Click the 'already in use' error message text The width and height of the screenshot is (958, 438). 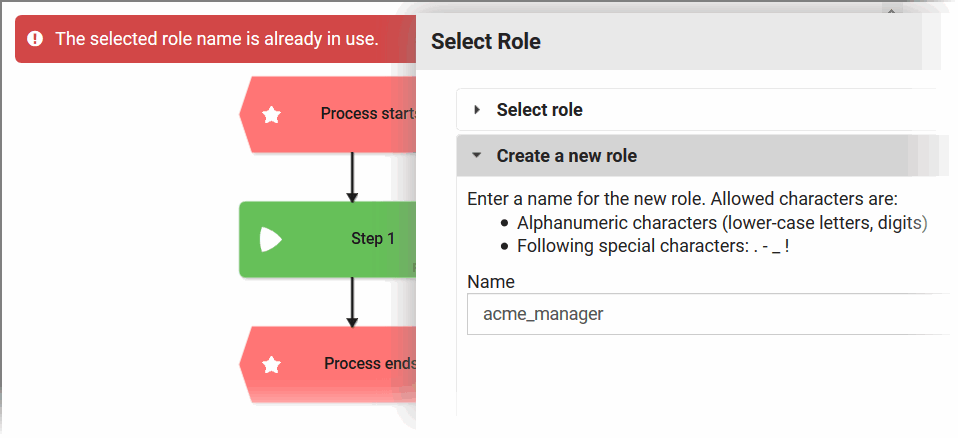(216, 39)
